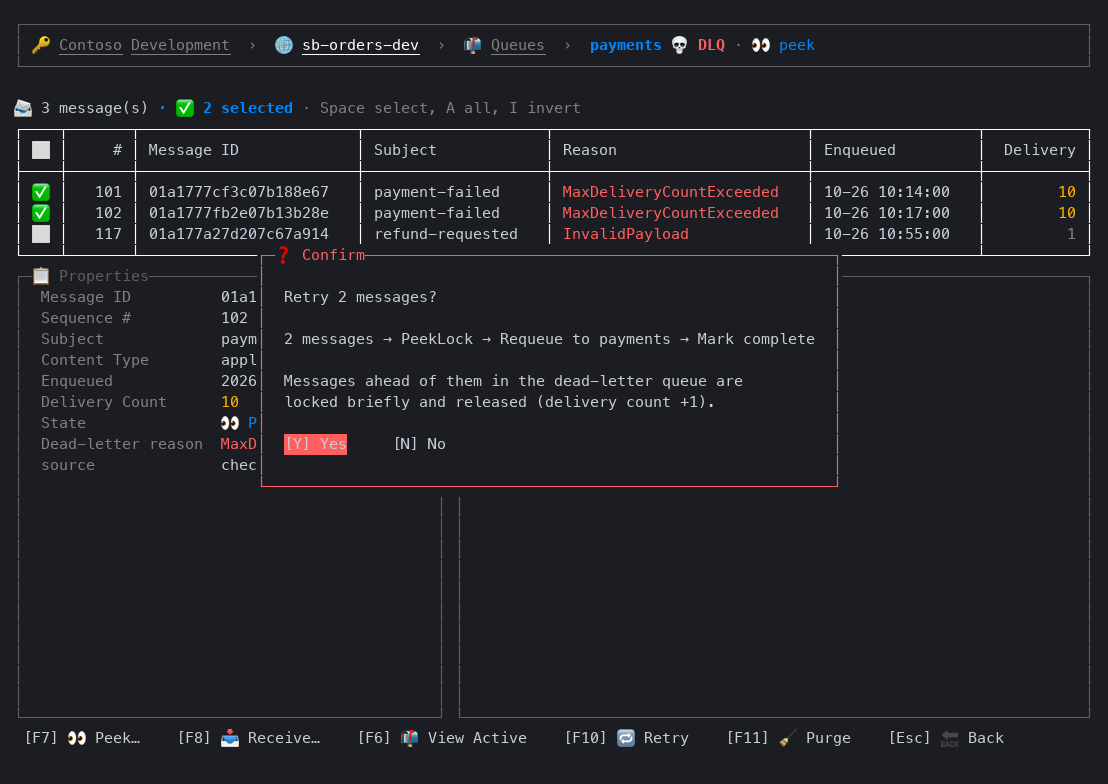Viewport: 1108px width, 784px height.
Task: Click payment-failed subject of message 101
Action: (437, 192)
